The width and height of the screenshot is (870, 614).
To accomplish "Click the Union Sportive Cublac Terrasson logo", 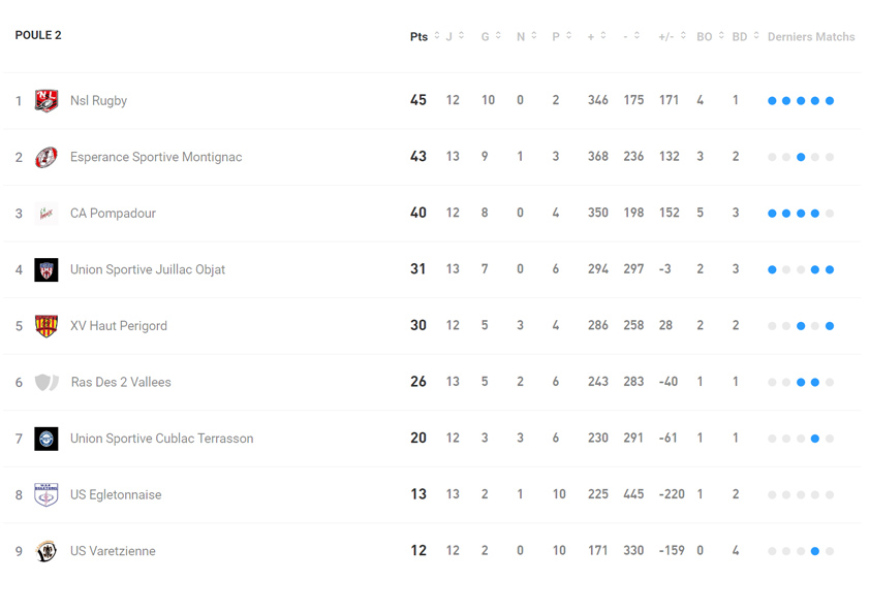I will [46, 438].
